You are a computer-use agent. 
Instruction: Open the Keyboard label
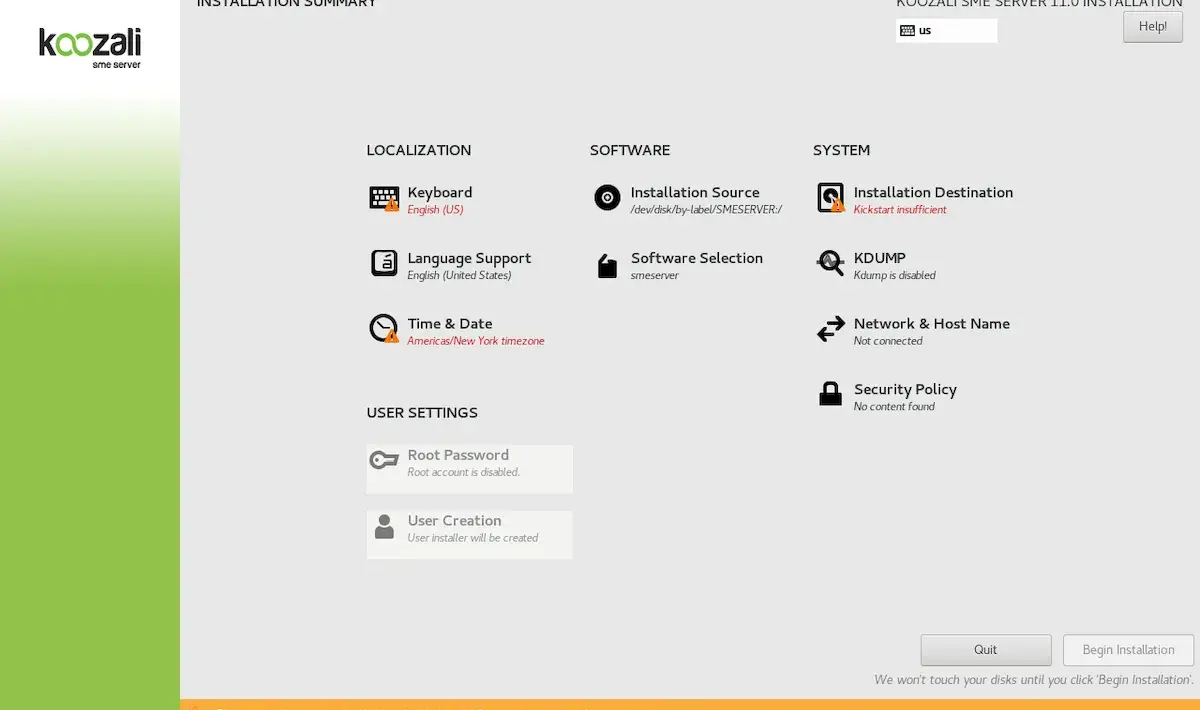[x=440, y=192]
